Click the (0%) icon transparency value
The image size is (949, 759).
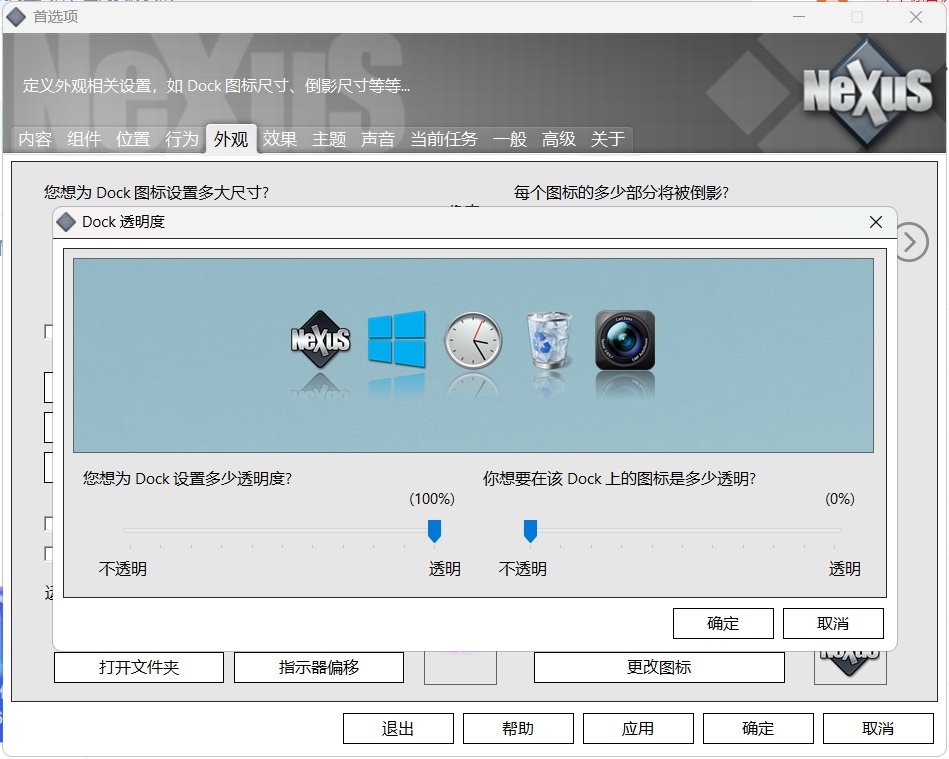[839, 499]
